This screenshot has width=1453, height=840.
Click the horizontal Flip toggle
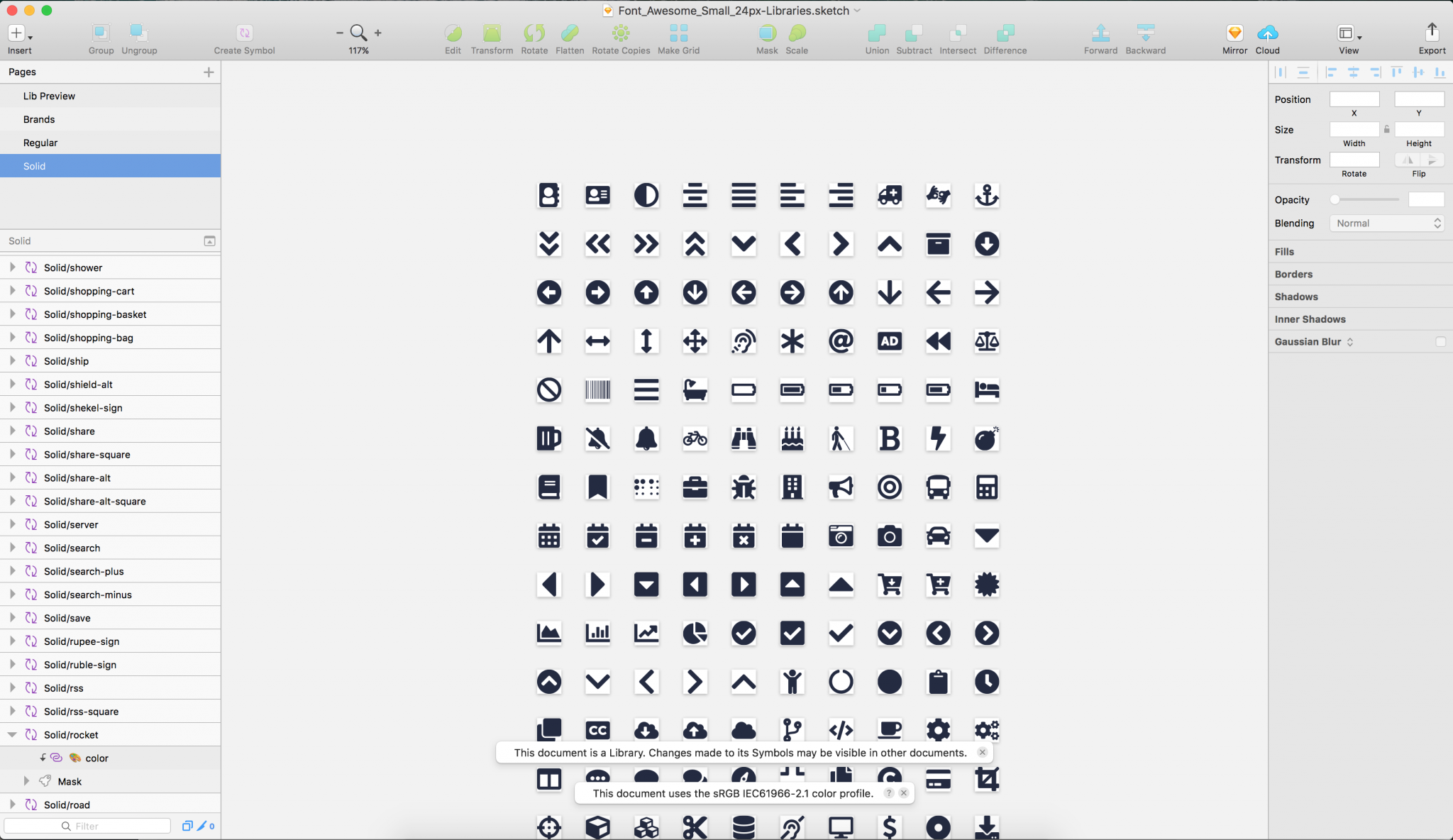coord(1409,160)
